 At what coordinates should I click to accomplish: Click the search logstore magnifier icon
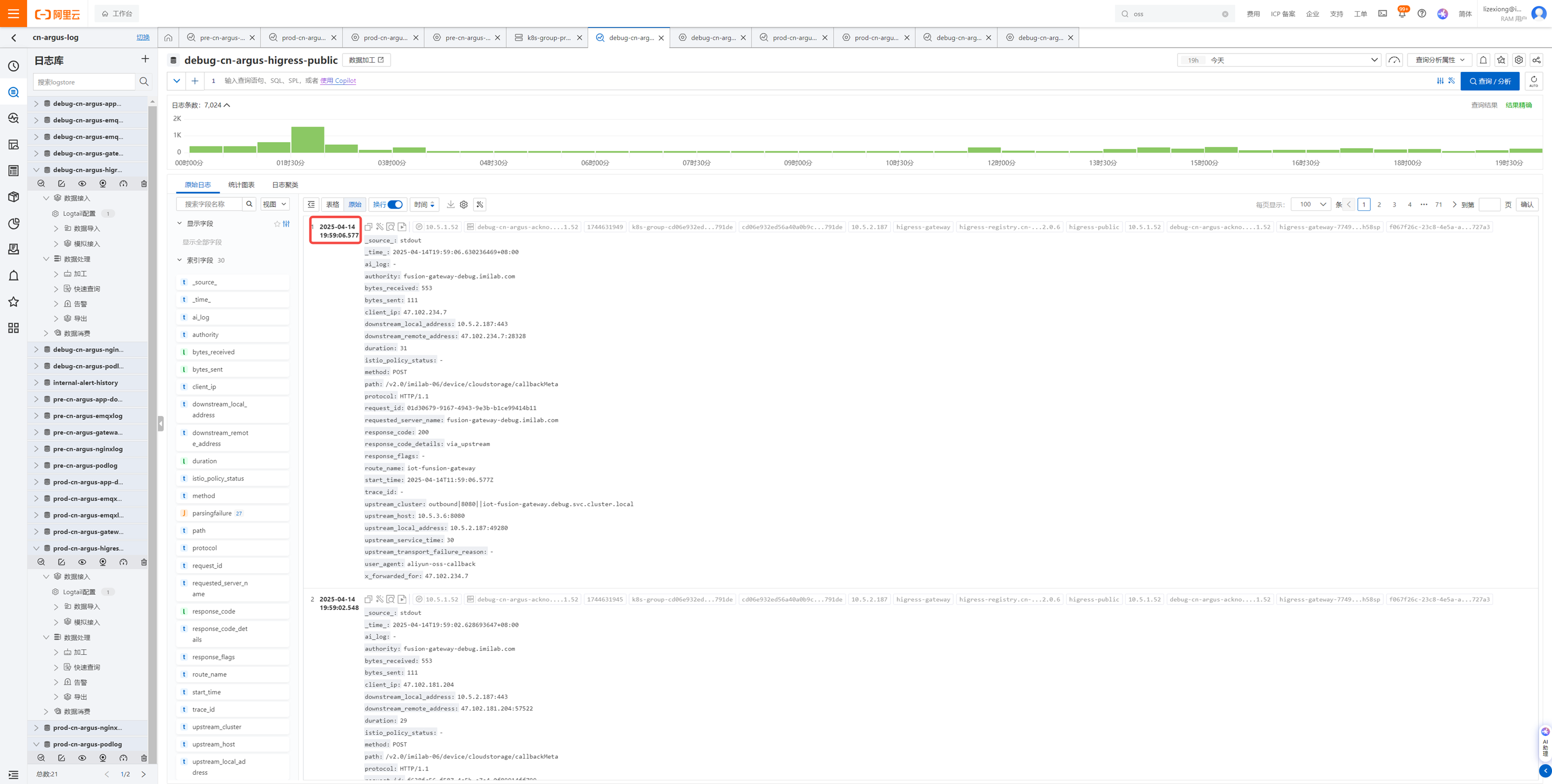[x=144, y=82]
